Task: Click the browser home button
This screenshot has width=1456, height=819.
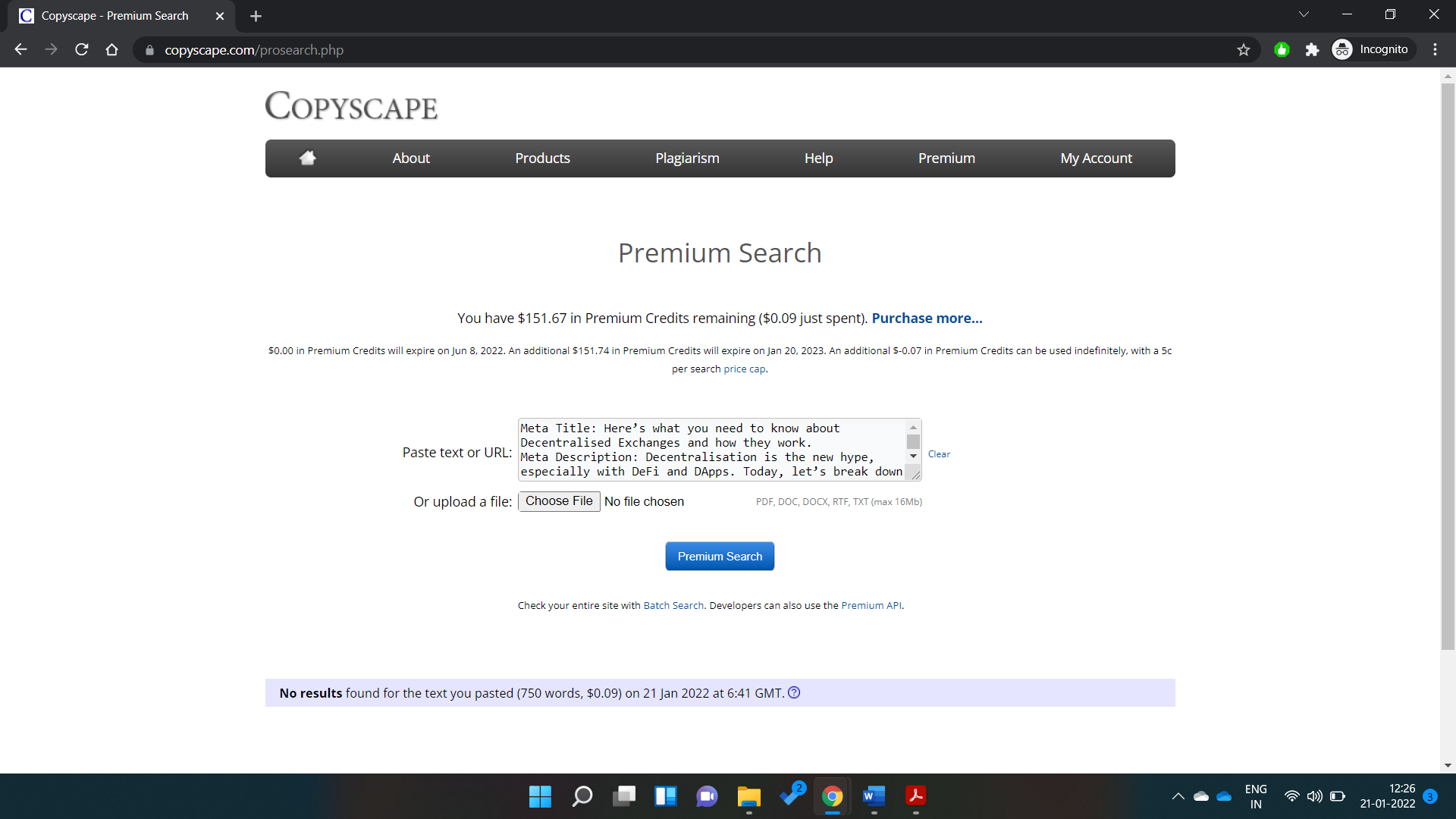Action: point(112,49)
